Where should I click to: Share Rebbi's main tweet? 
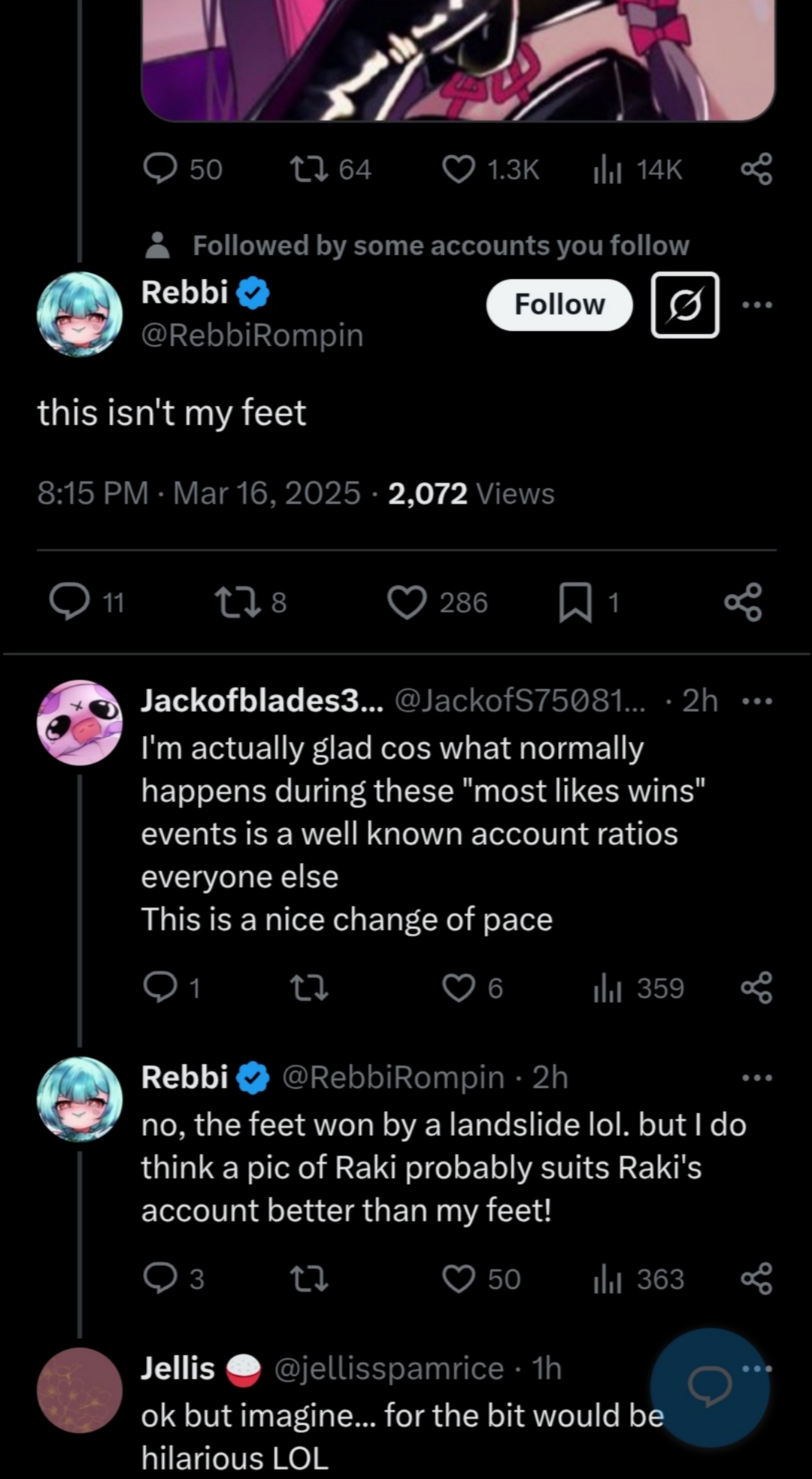coord(743,603)
